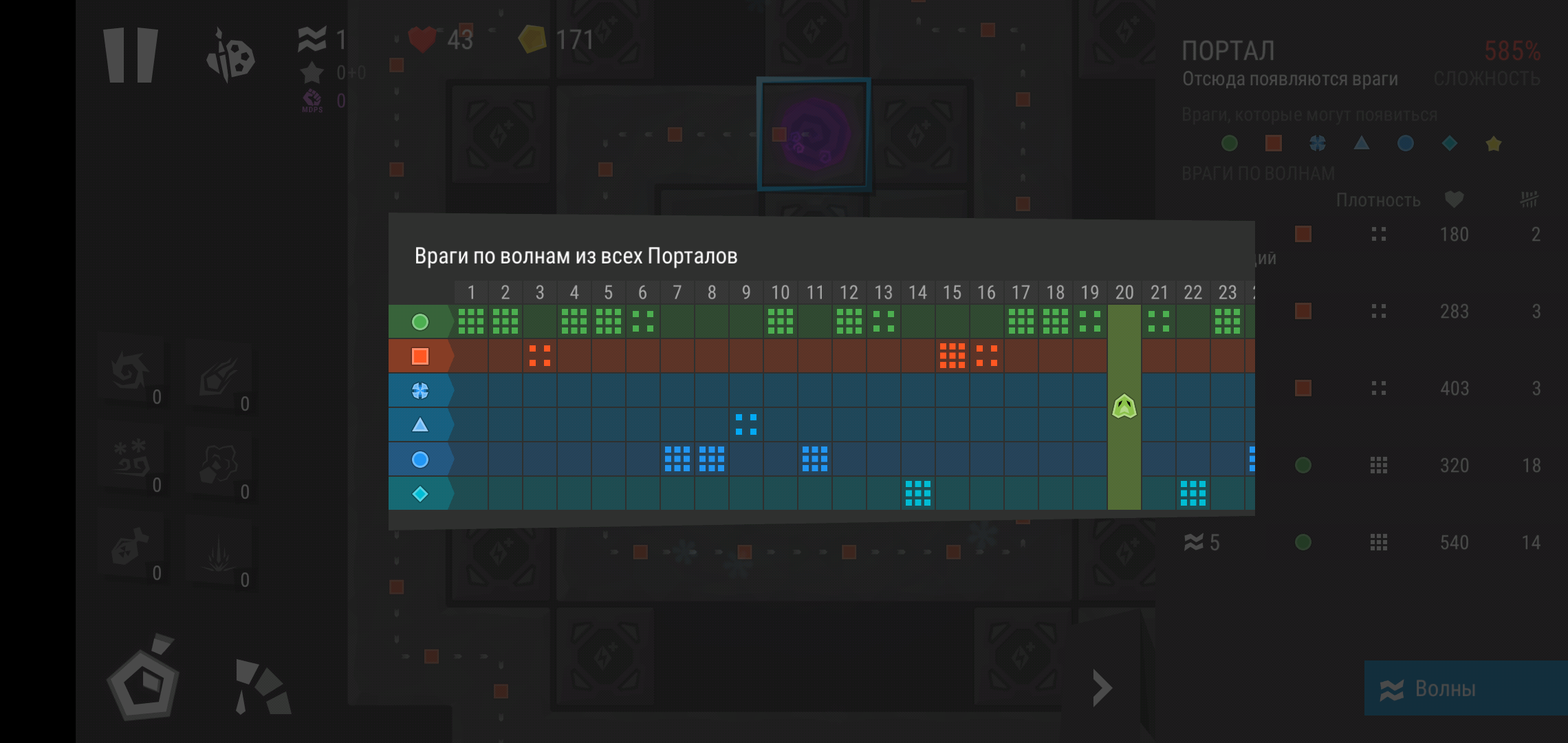1568x743 pixels.
Task: Click the bottom-left scattered shards icon
Action: 262,687
